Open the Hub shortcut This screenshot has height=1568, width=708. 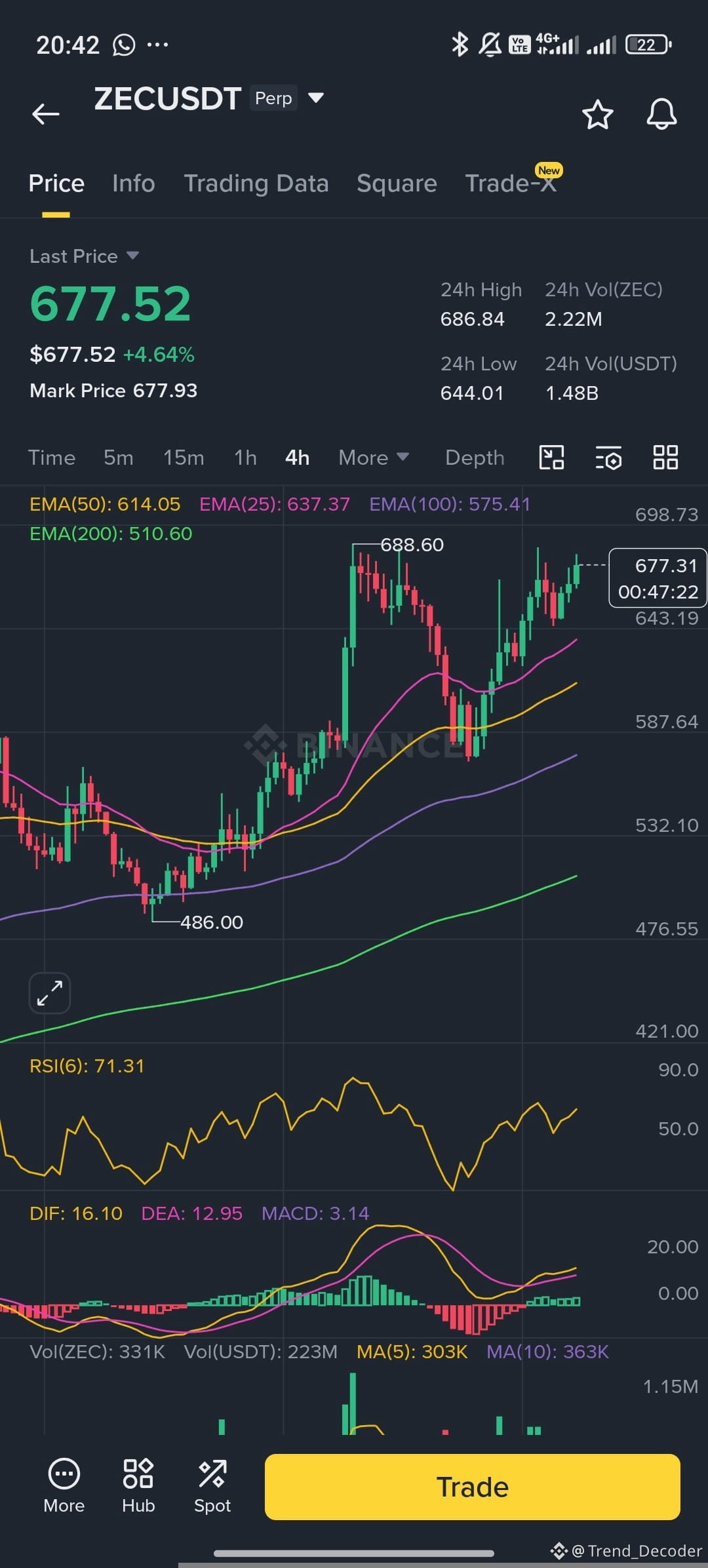(138, 1486)
